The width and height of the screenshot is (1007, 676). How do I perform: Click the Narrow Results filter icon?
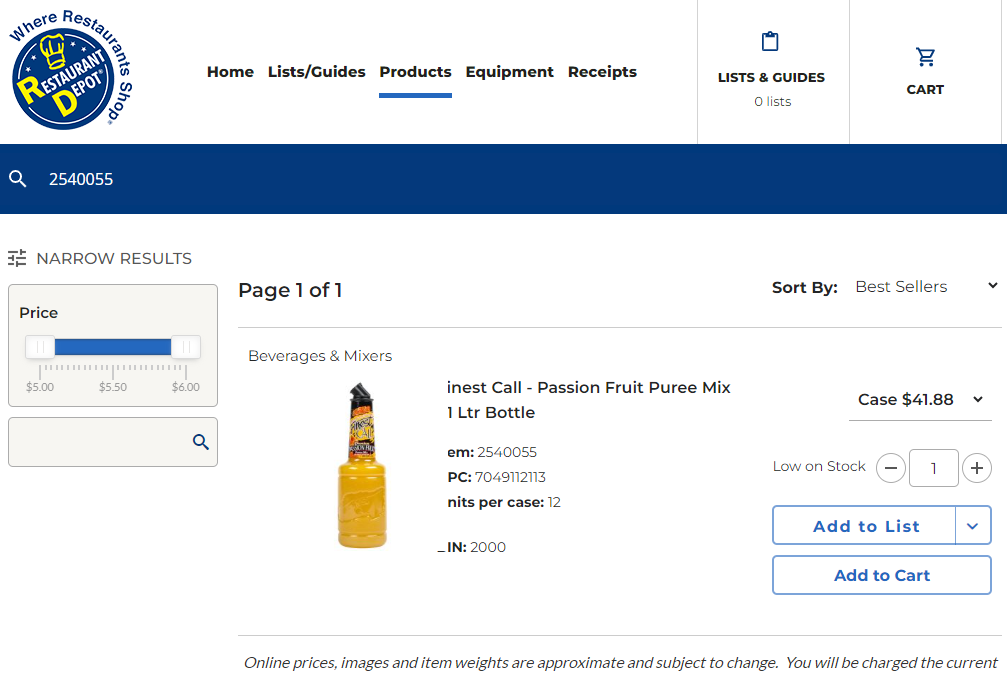[17, 258]
